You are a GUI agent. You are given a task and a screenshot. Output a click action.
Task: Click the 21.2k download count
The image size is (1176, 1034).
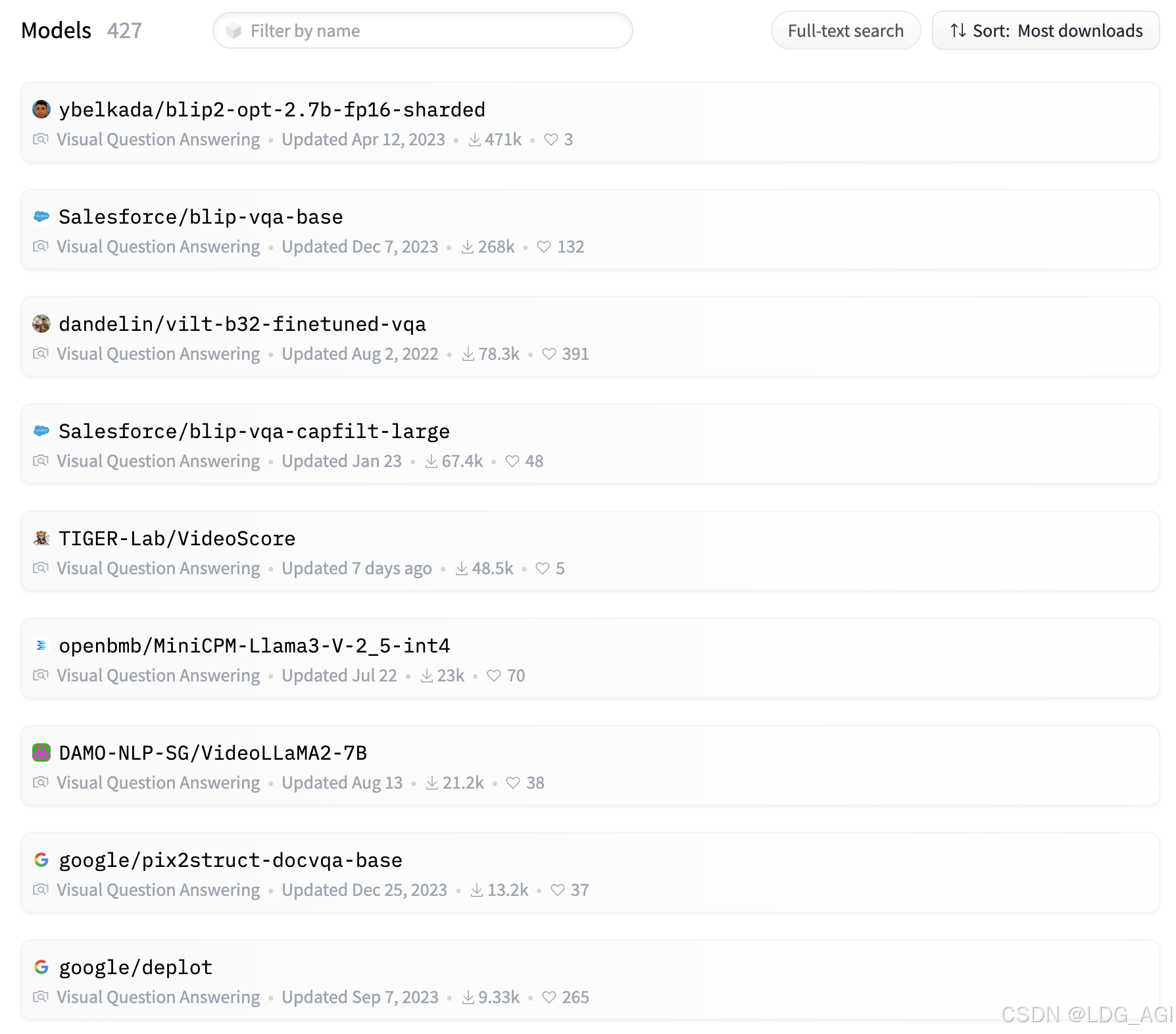click(464, 783)
